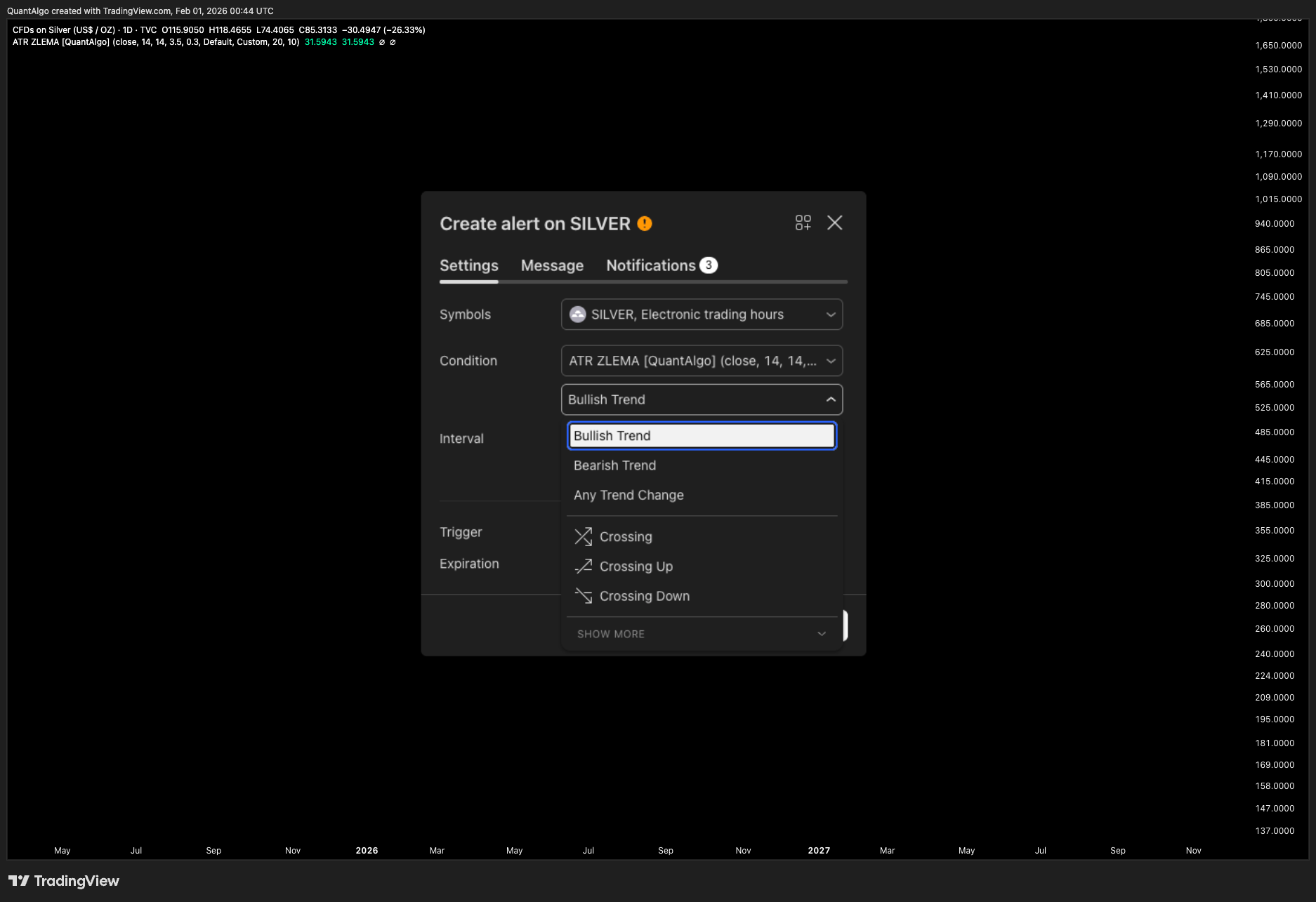1316x902 pixels.
Task: Choose Any Trend Change option
Action: [702, 495]
